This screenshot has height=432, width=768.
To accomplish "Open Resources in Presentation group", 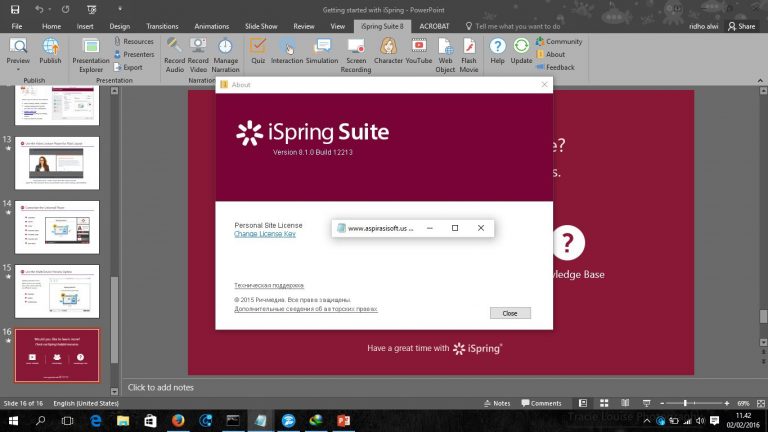I will [x=134, y=42].
